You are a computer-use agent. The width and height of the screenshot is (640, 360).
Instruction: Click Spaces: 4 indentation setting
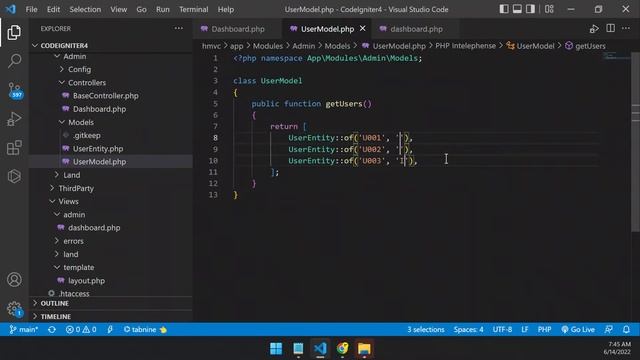coord(468,329)
